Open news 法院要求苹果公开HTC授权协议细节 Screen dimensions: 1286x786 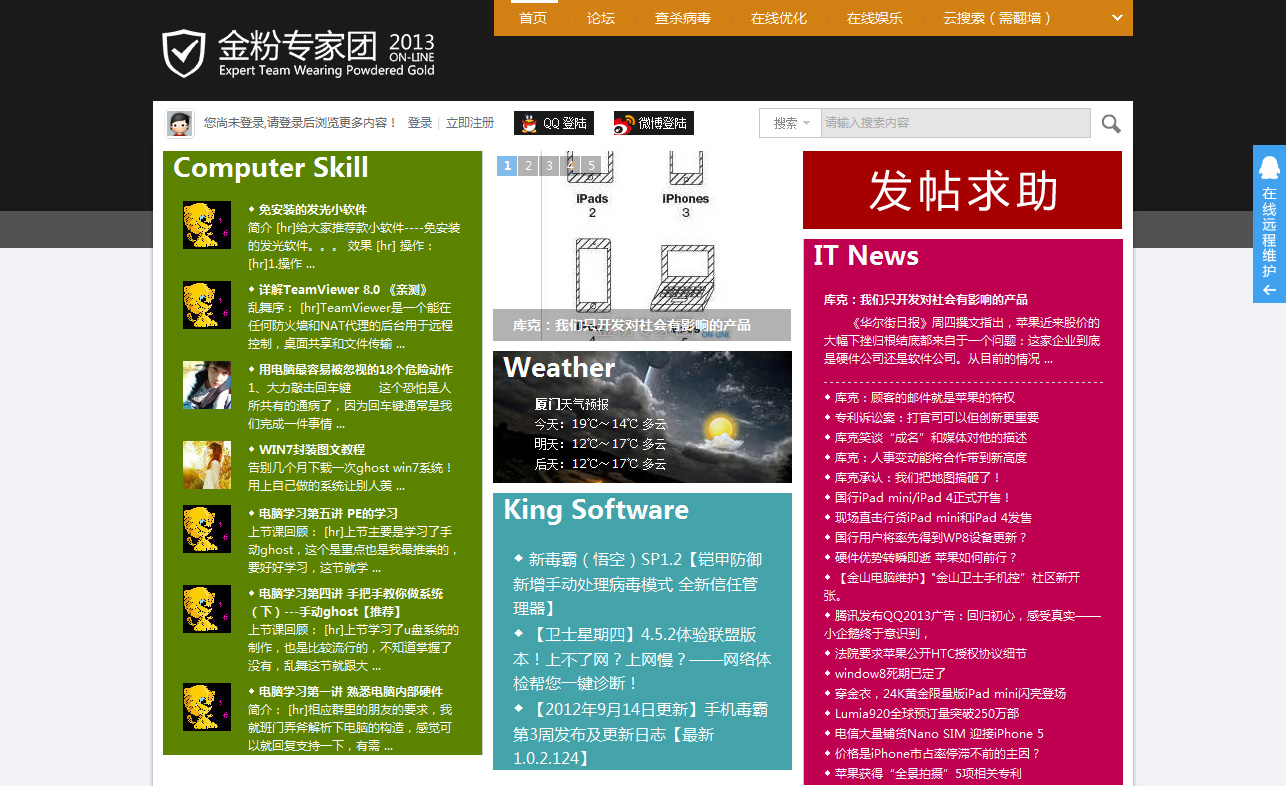(x=931, y=654)
